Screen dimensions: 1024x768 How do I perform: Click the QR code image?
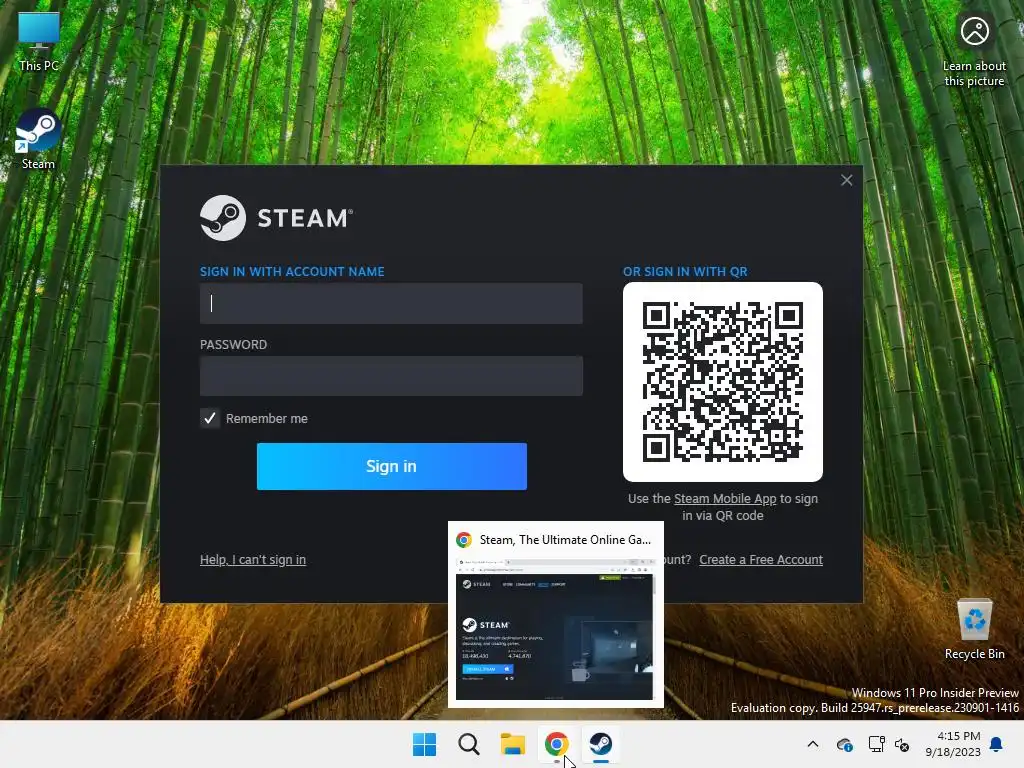pyautogui.click(x=722, y=381)
